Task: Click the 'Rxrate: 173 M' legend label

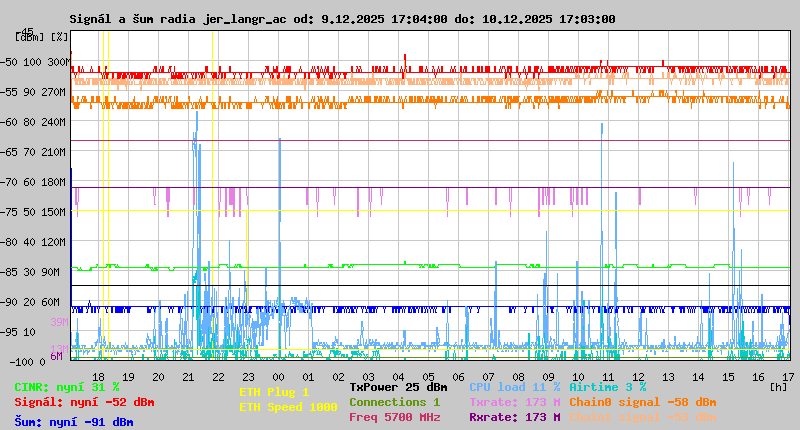Action: point(515,417)
